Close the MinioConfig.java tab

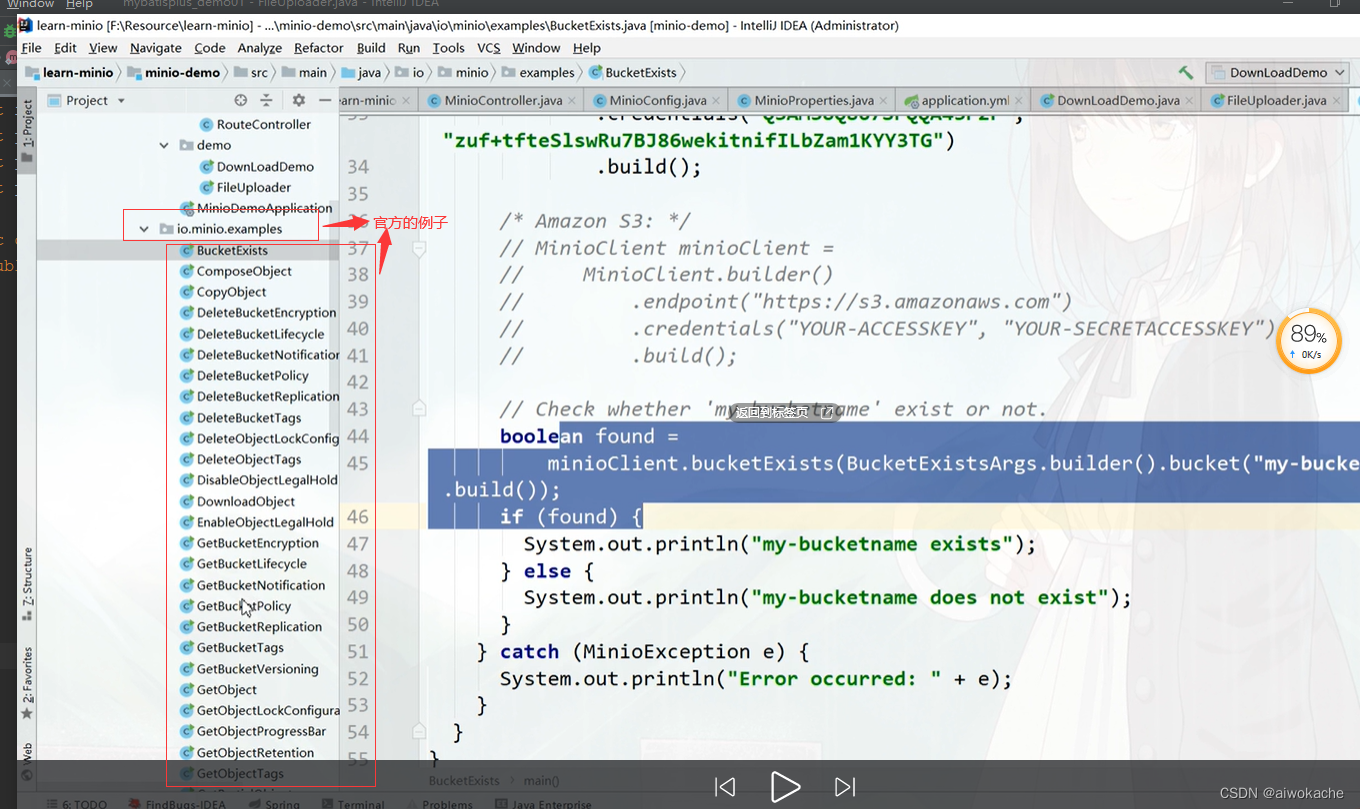717,101
